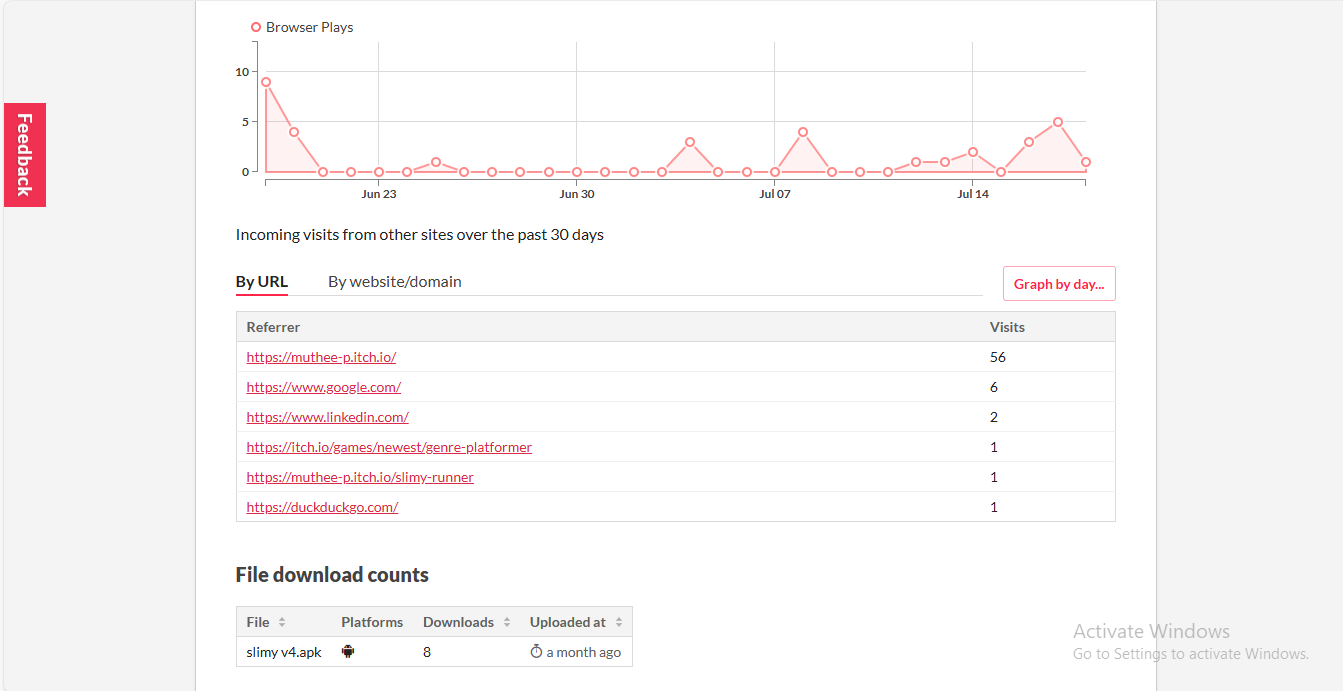Switch to the By URL tab
The image size is (1343, 691).
point(262,282)
